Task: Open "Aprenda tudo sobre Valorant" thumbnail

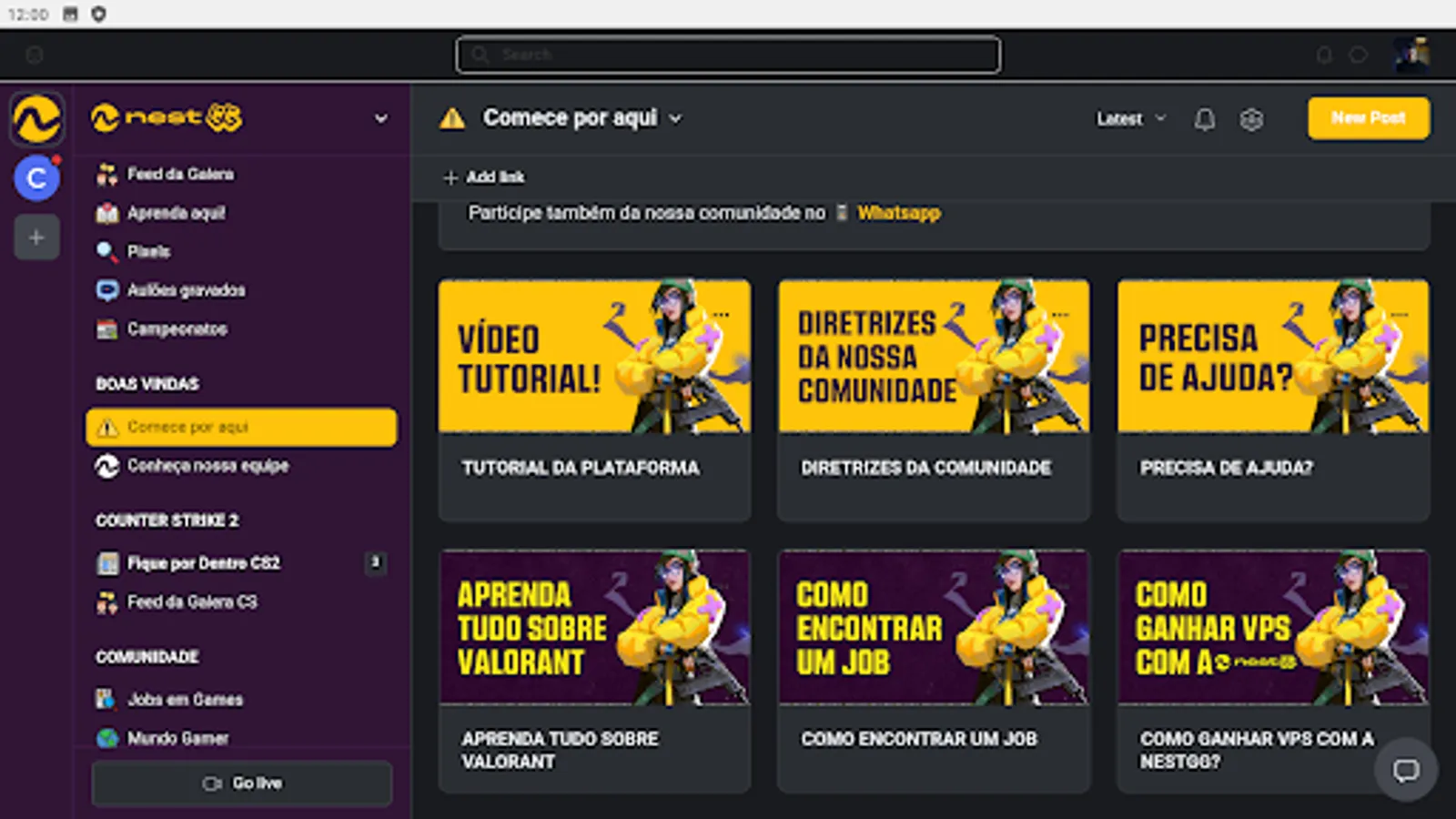Action: [x=595, y=627]
